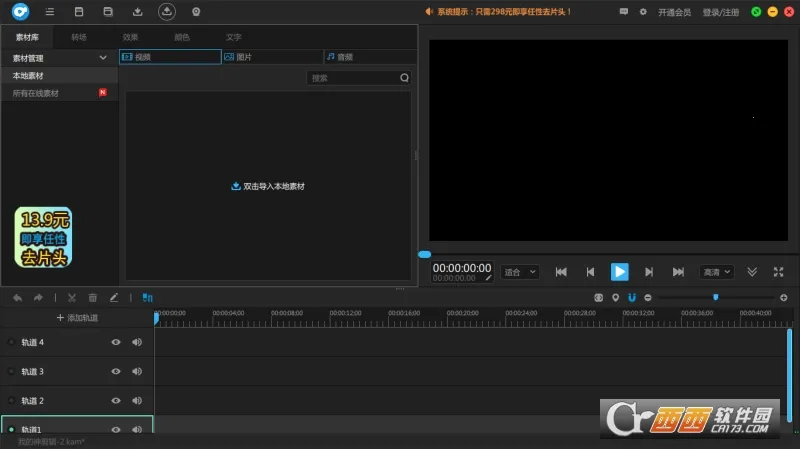
Task: Click the export icon in the top toolbar
Action: pyautogui.click(x=167, y=12)
